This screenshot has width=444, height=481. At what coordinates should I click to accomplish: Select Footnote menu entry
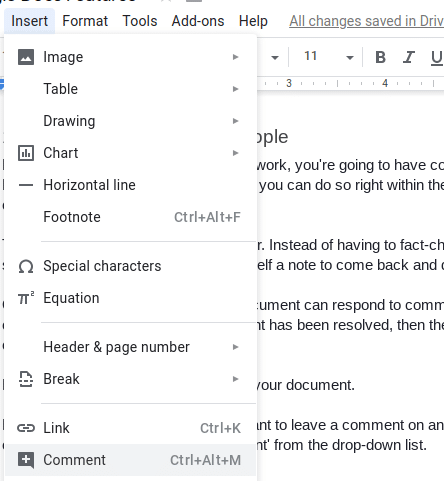click(x=130, y=217)
